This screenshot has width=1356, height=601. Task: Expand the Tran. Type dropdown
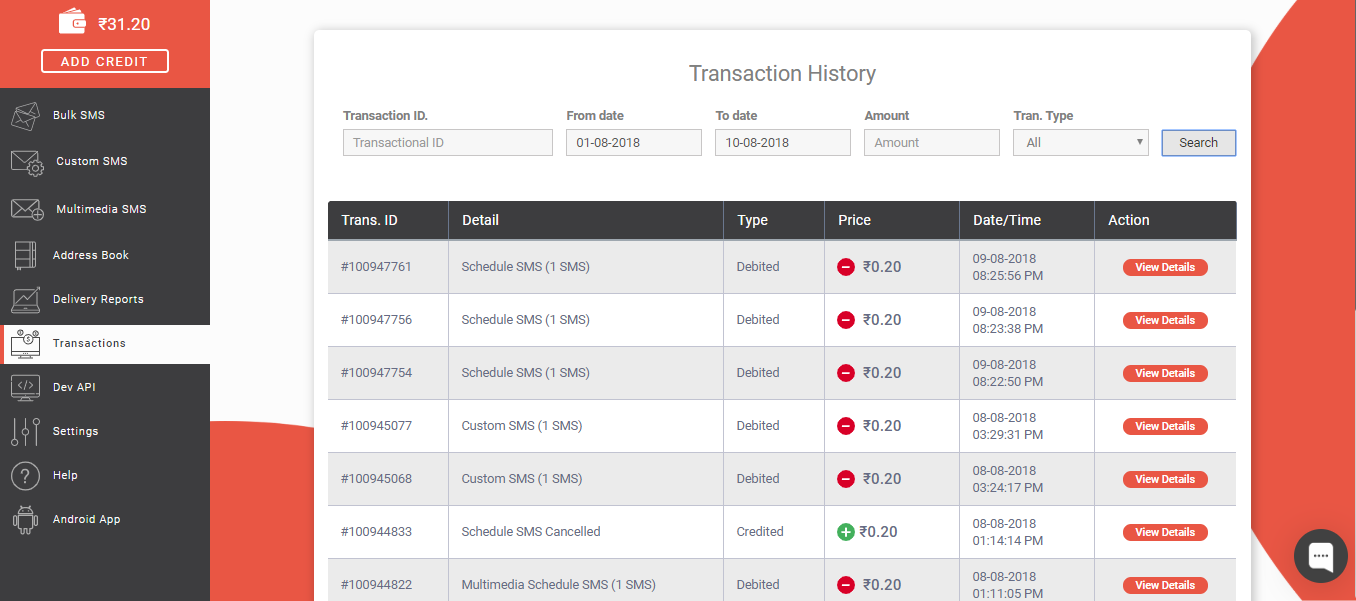(x=1080, y=143)
